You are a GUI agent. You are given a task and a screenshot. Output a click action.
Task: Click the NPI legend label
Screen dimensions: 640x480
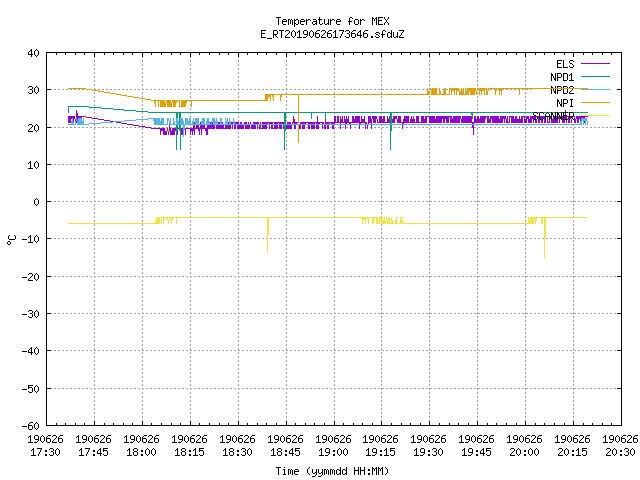click(x=565, y=103)
